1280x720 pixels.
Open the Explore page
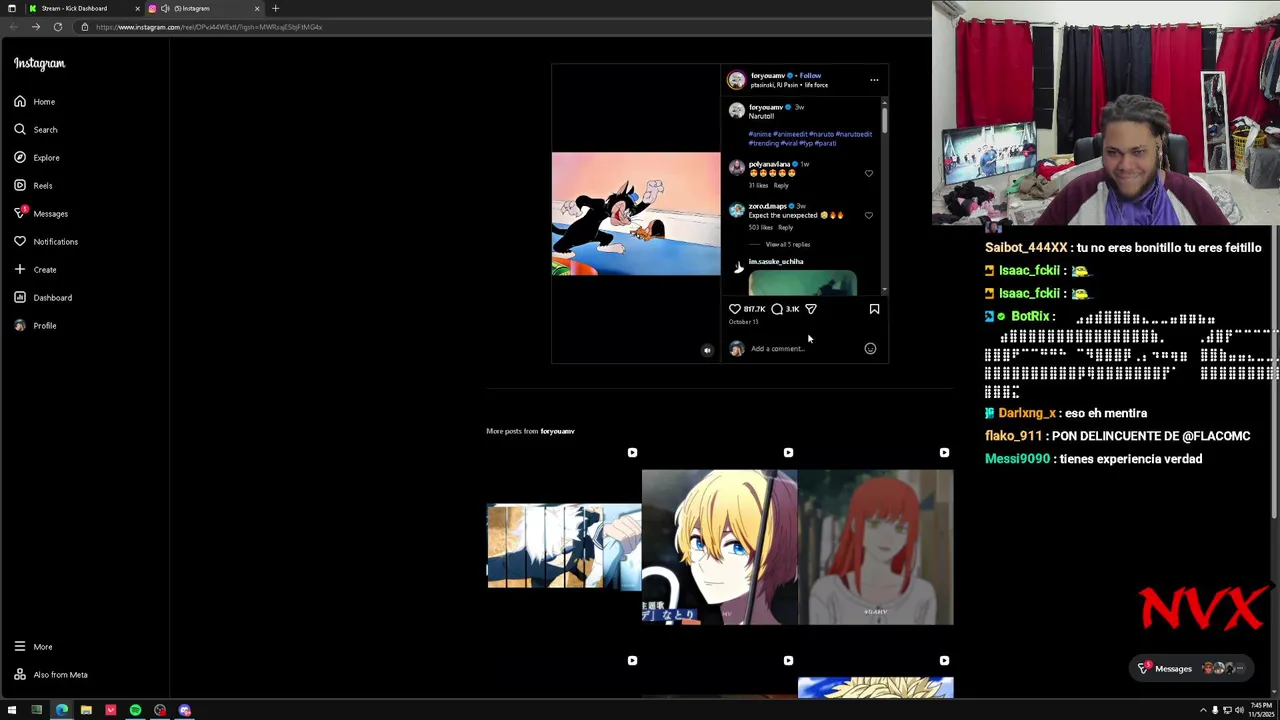click(37, 157)
